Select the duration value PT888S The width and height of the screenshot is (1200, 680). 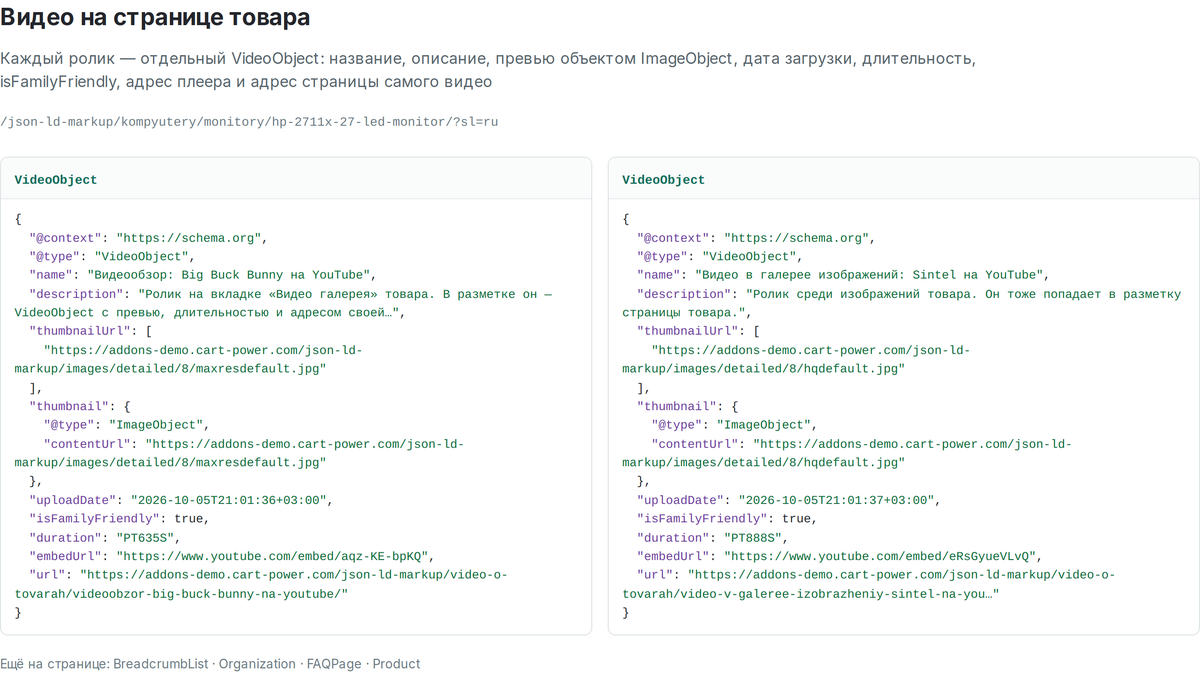[x=753, y=538]
